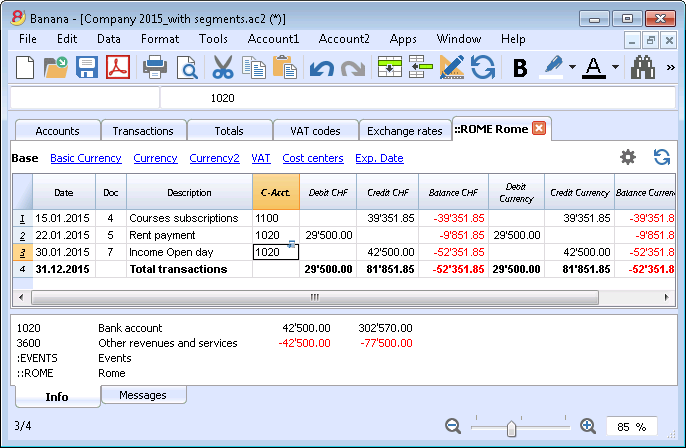Viewport: 686px width, 448px height.
Task: Open the Edit menu
Action: pyautogui.click(x=67, y=39)
